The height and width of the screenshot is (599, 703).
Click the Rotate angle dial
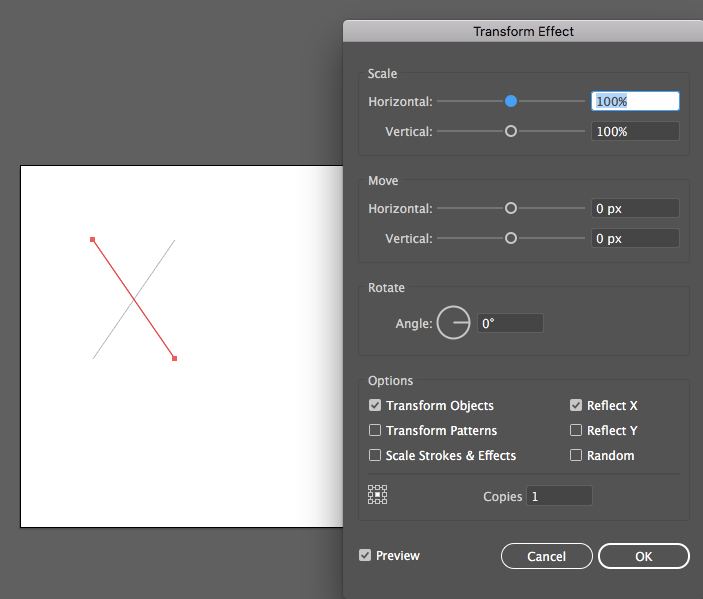point(453,323)
